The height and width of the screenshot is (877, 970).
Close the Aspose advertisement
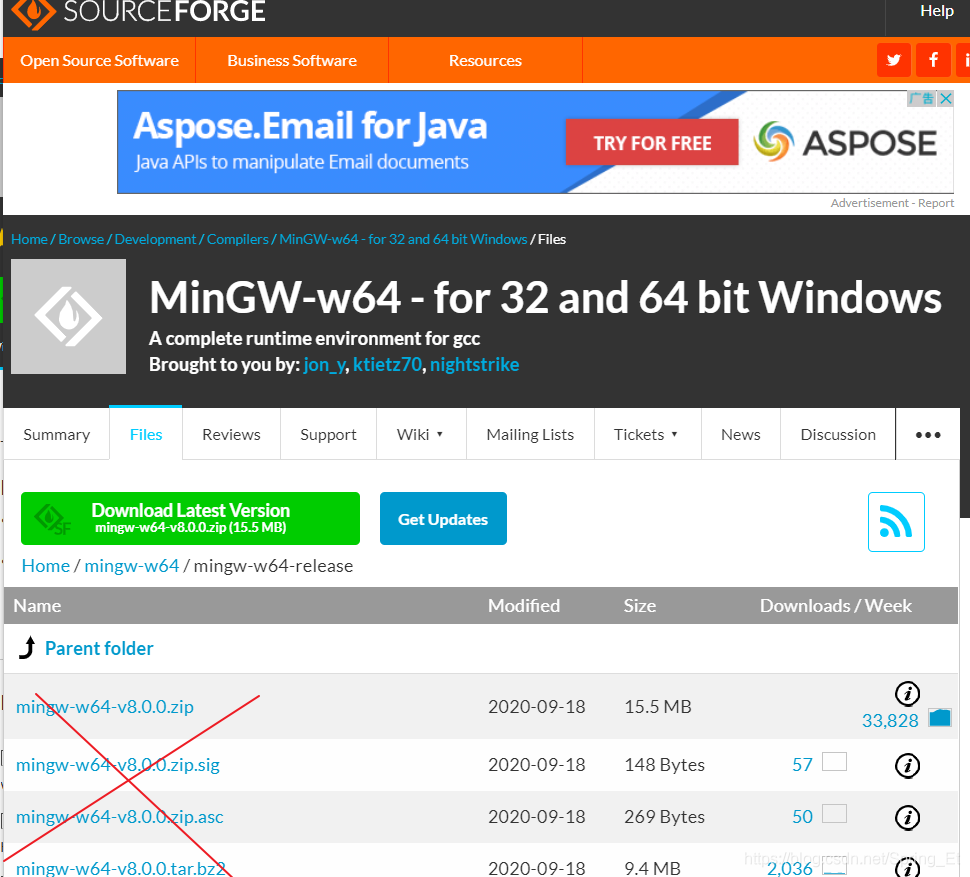(x=946, y=98)
